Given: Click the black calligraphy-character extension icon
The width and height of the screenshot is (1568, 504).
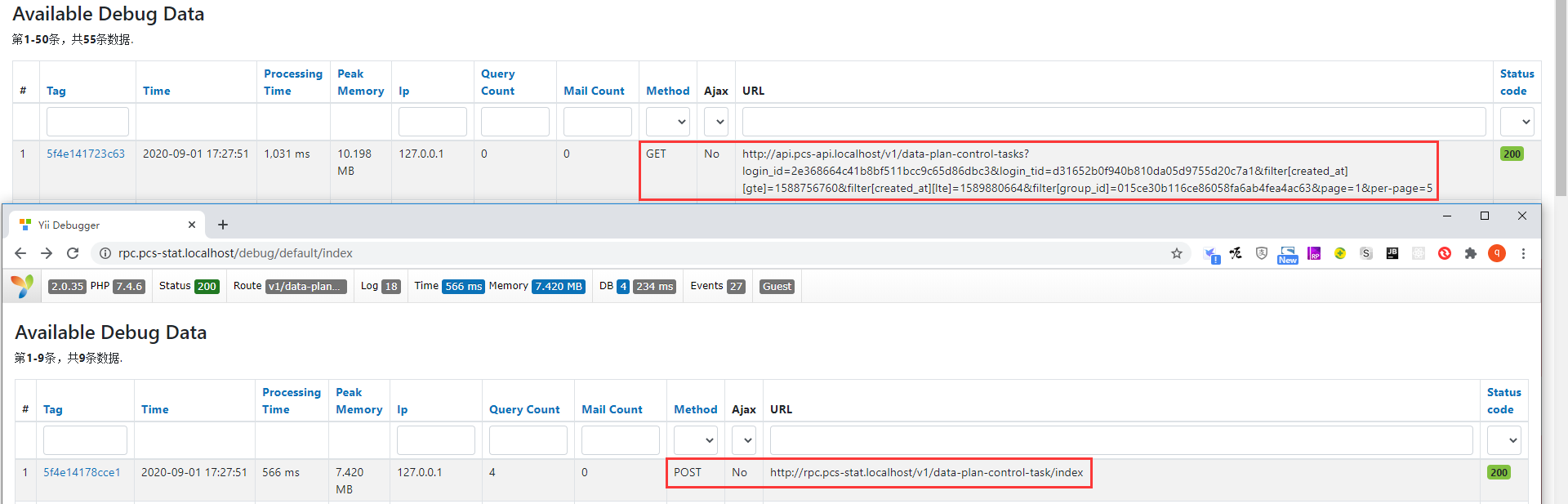Looking at the screenshot, I should pyautogui.click(x=1236, y=253).
